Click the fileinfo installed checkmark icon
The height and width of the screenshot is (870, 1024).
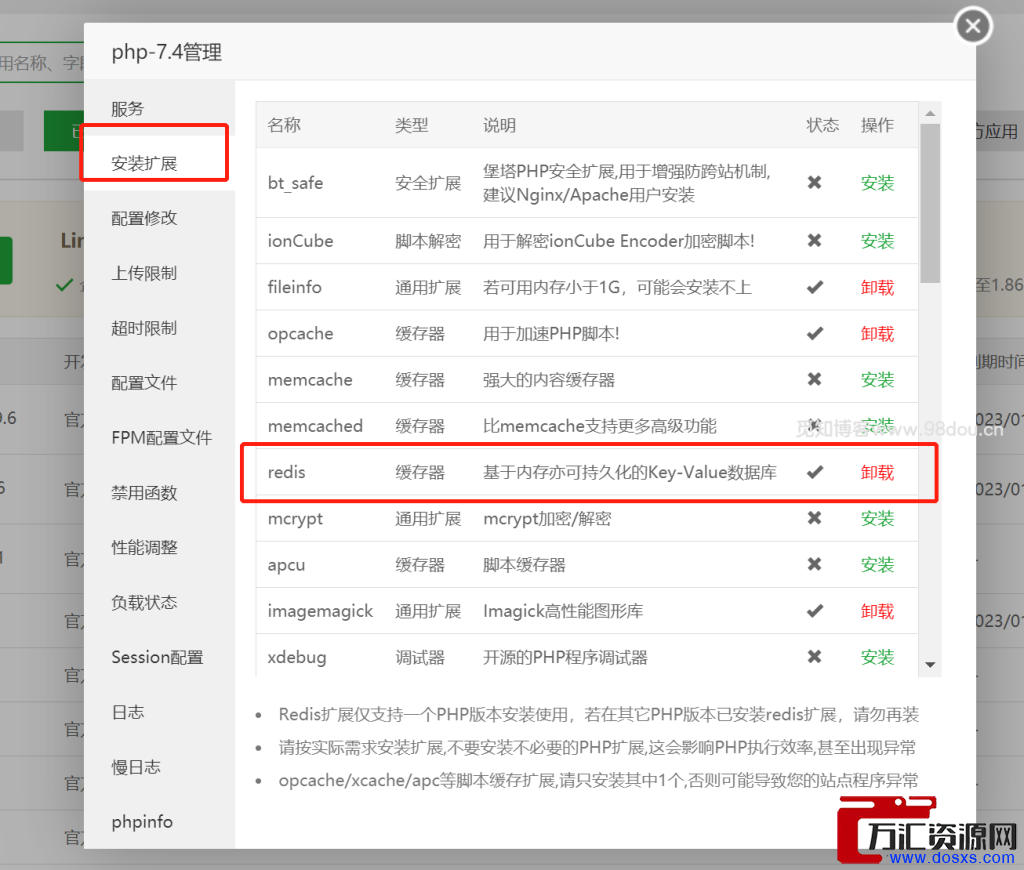coord(814,287)
